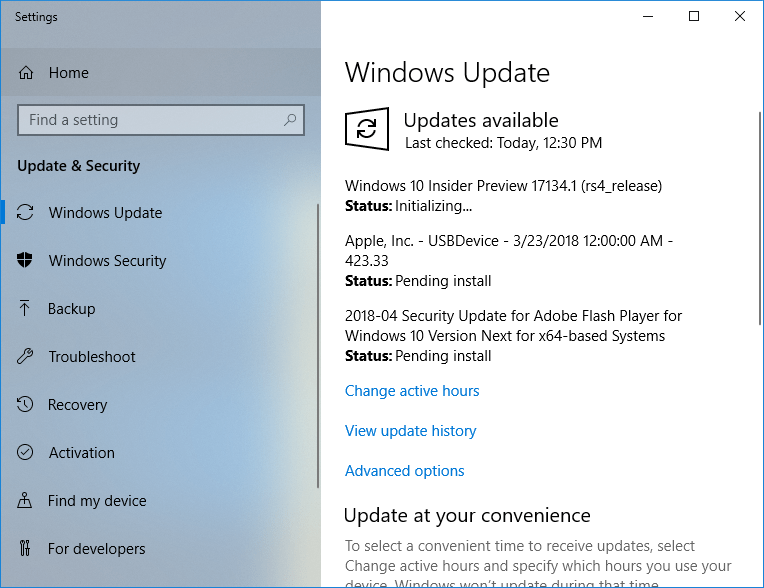Click the Find my device person icon
This screenshot has height=588, width=764.
click(x=24, y=500)
